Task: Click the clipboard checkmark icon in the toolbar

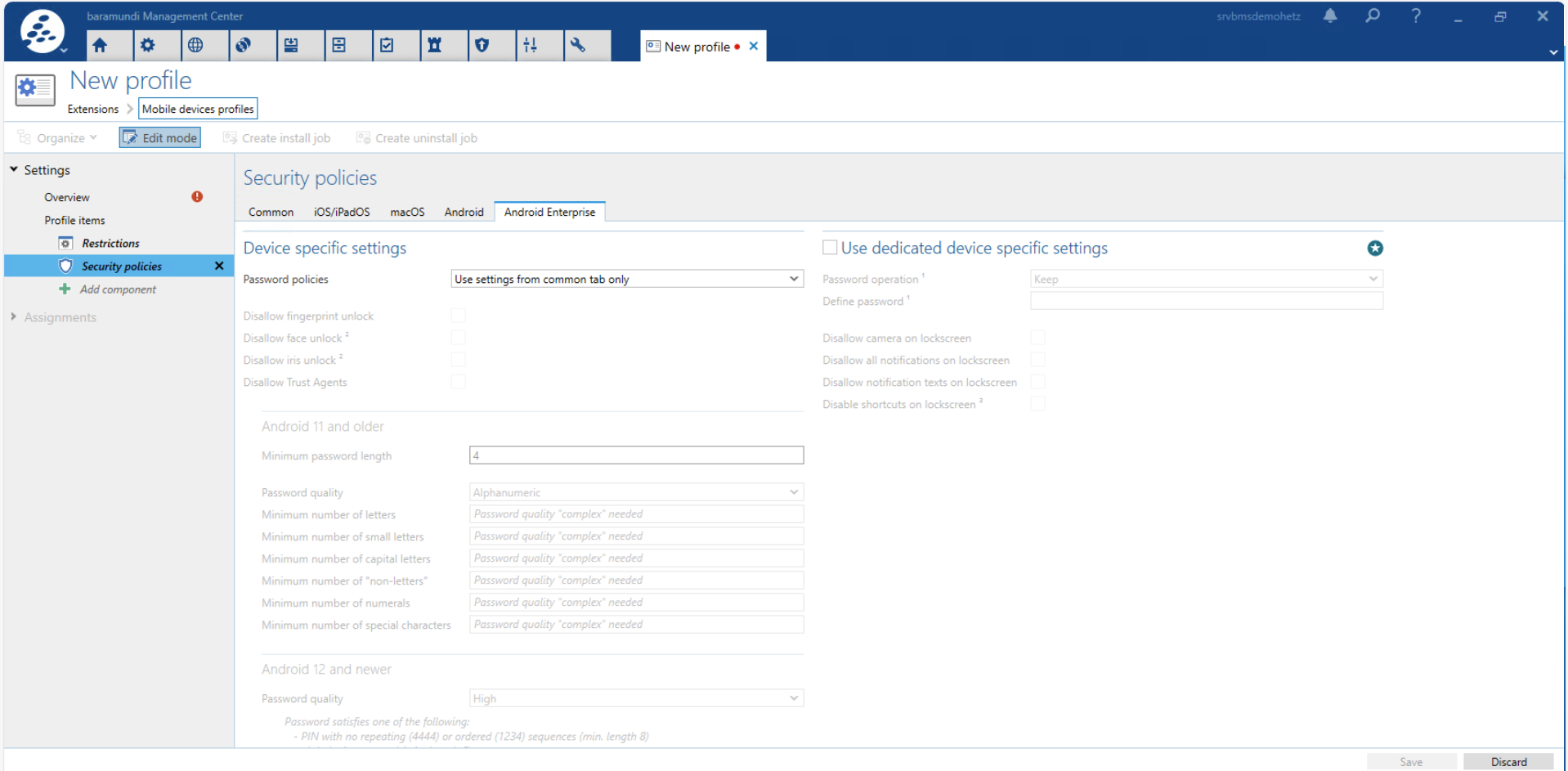Action: [387, 46]
